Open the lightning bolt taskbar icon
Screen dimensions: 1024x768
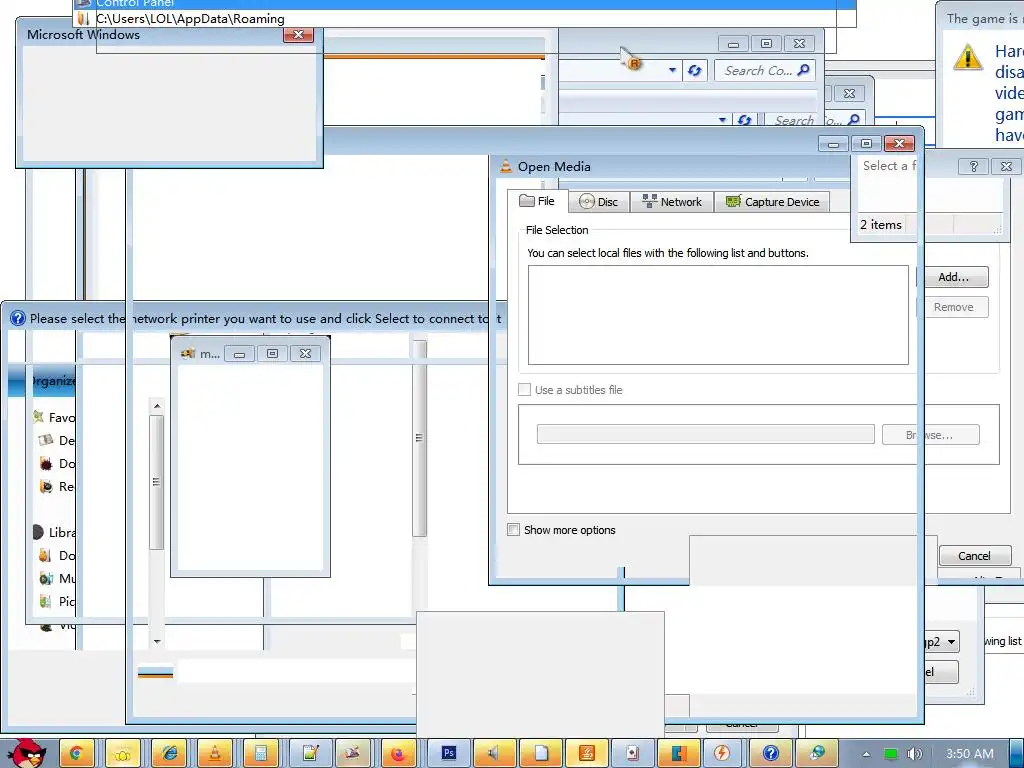722,754
